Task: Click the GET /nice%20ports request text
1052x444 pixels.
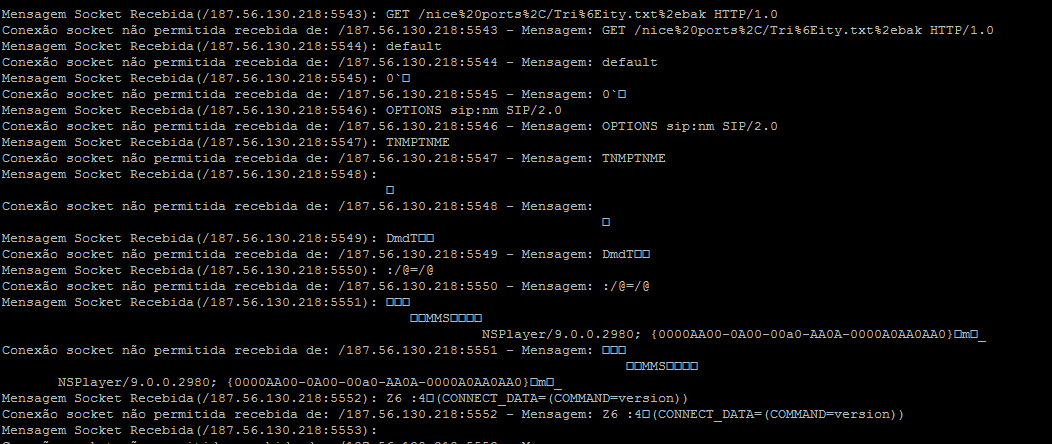Action: point(582,14)
